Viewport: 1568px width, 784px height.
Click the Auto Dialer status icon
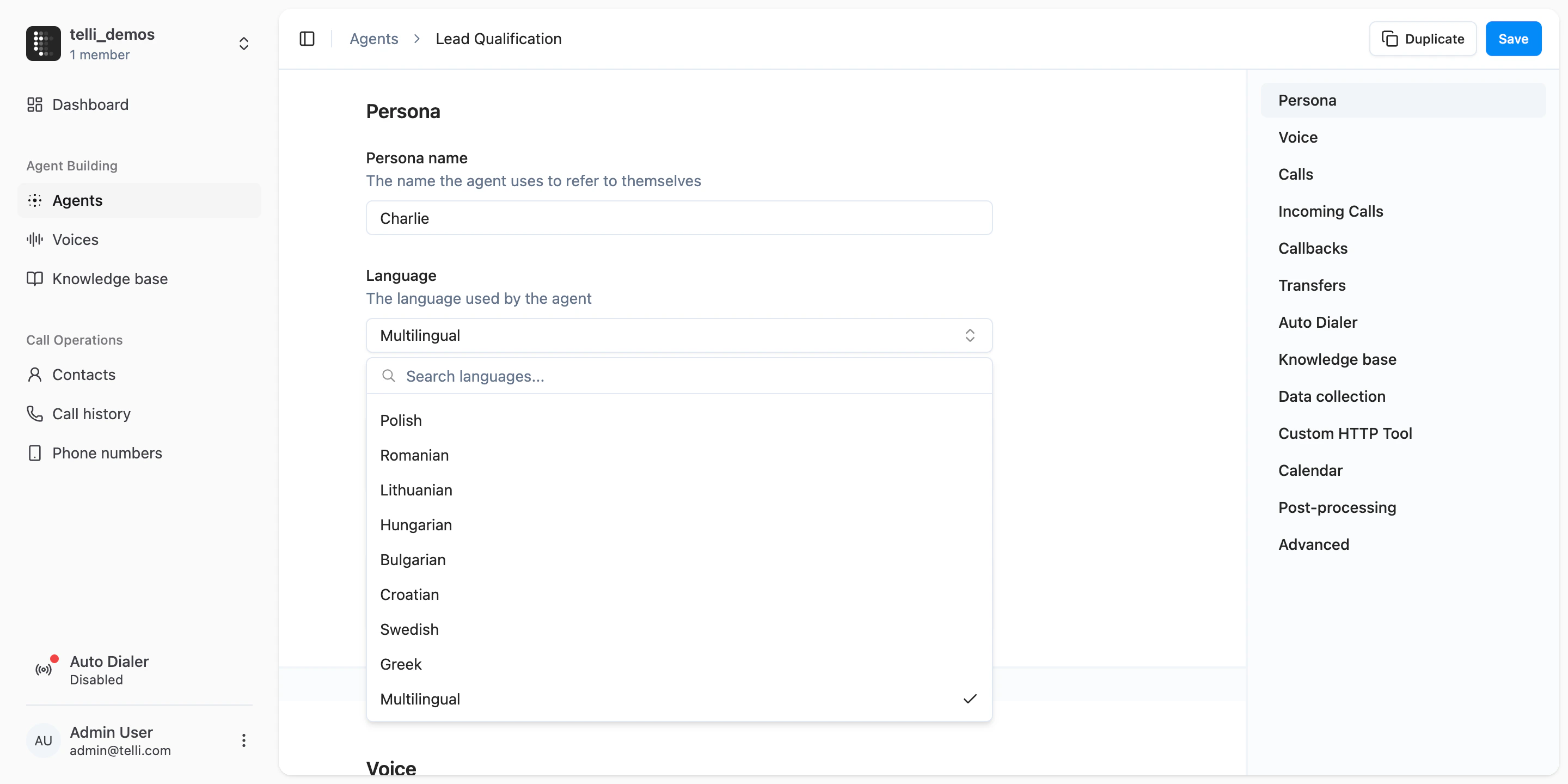click(43, 669)
